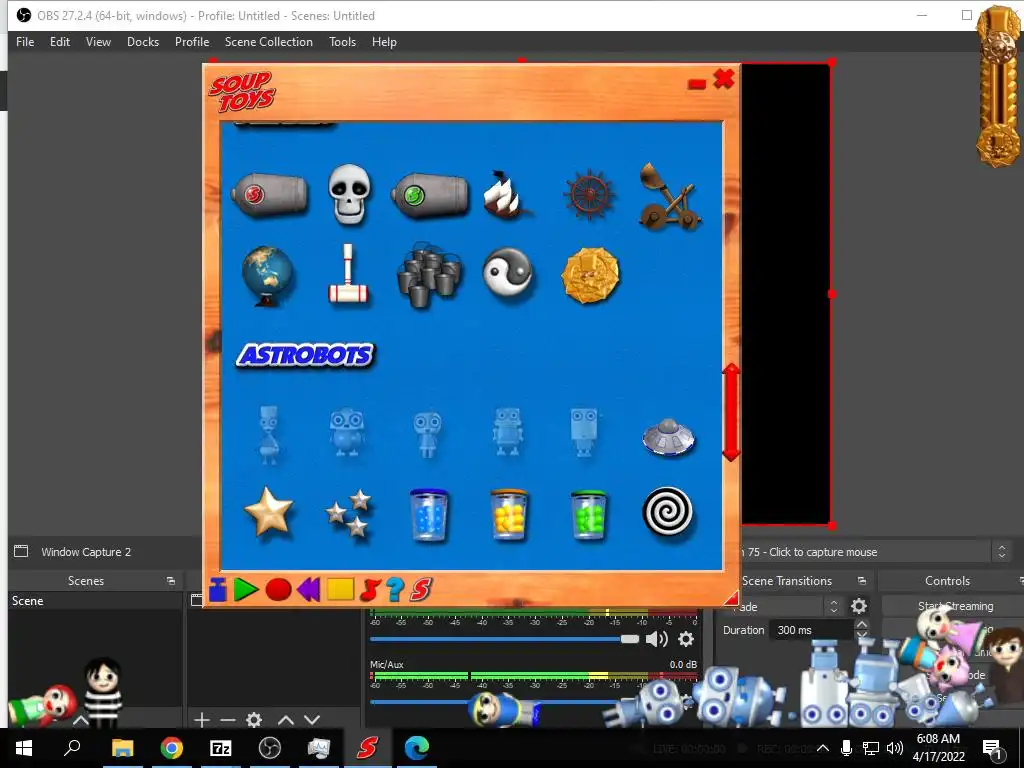Remove the source with minus button

tap(227, 720)
